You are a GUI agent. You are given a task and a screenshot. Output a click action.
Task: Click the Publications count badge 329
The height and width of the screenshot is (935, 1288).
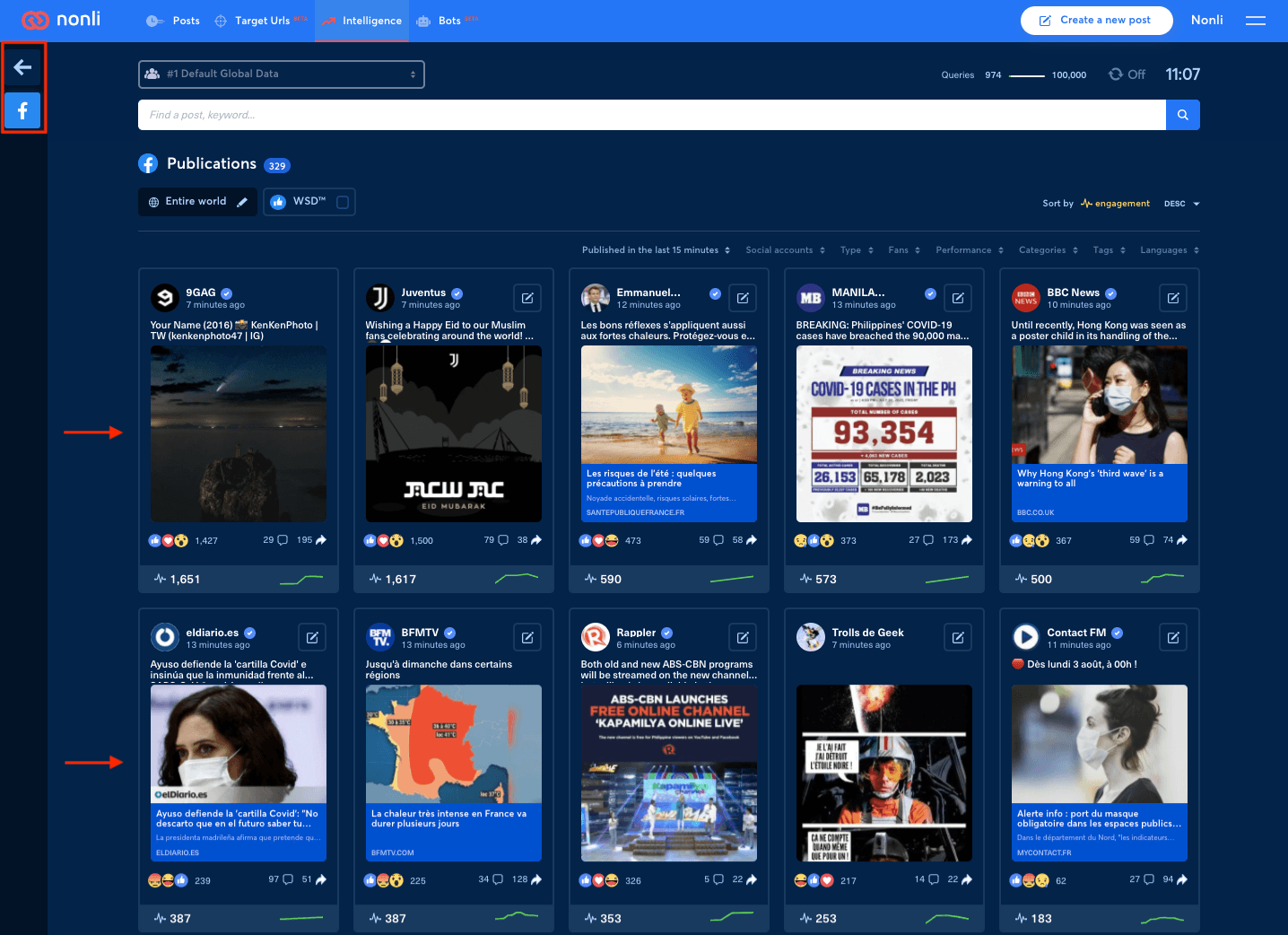277,166
